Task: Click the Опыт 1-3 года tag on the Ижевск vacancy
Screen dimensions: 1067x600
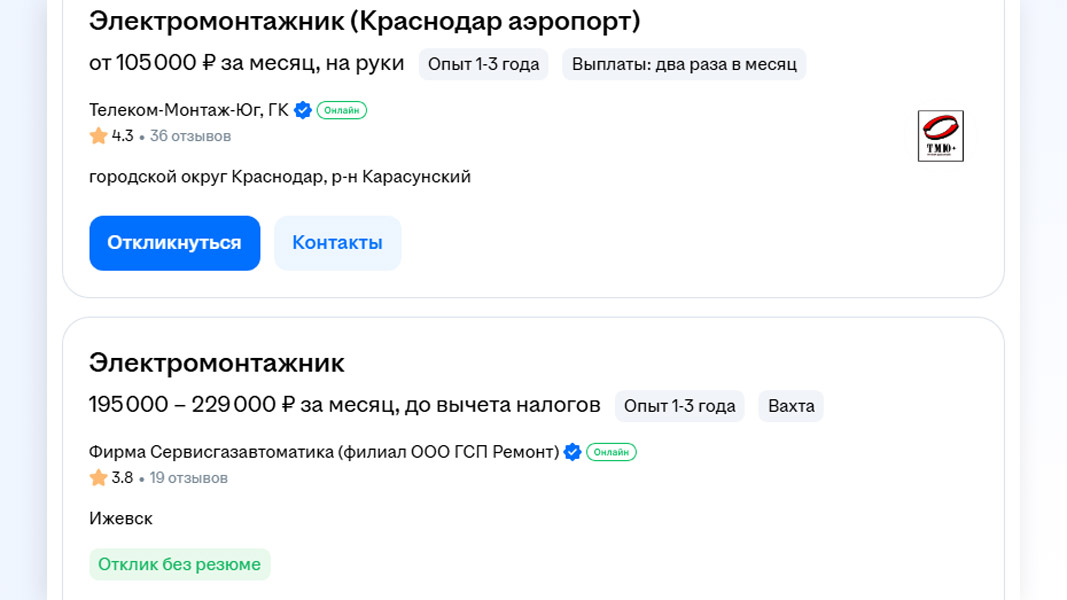Action: 679,406
